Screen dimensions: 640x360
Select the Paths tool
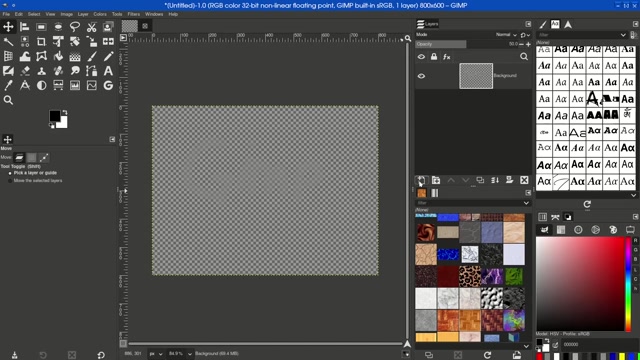91,71
